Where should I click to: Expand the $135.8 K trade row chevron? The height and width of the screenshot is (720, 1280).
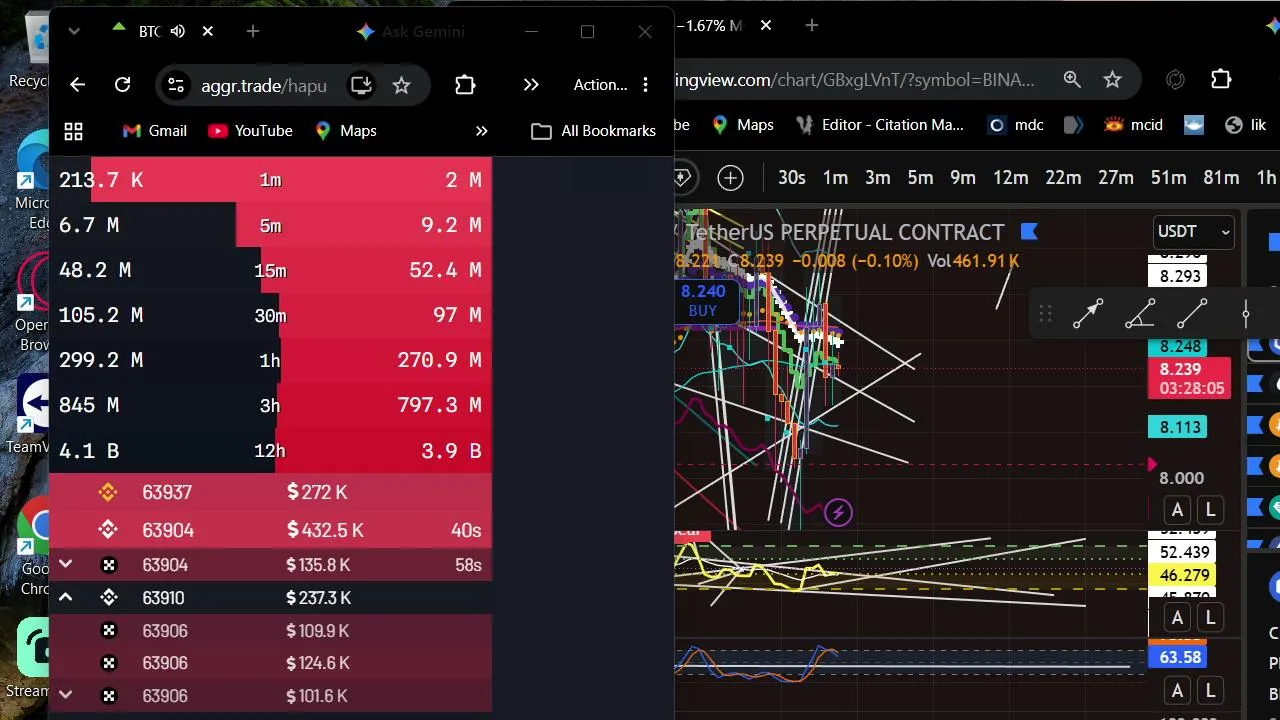(x=65, y=565)
